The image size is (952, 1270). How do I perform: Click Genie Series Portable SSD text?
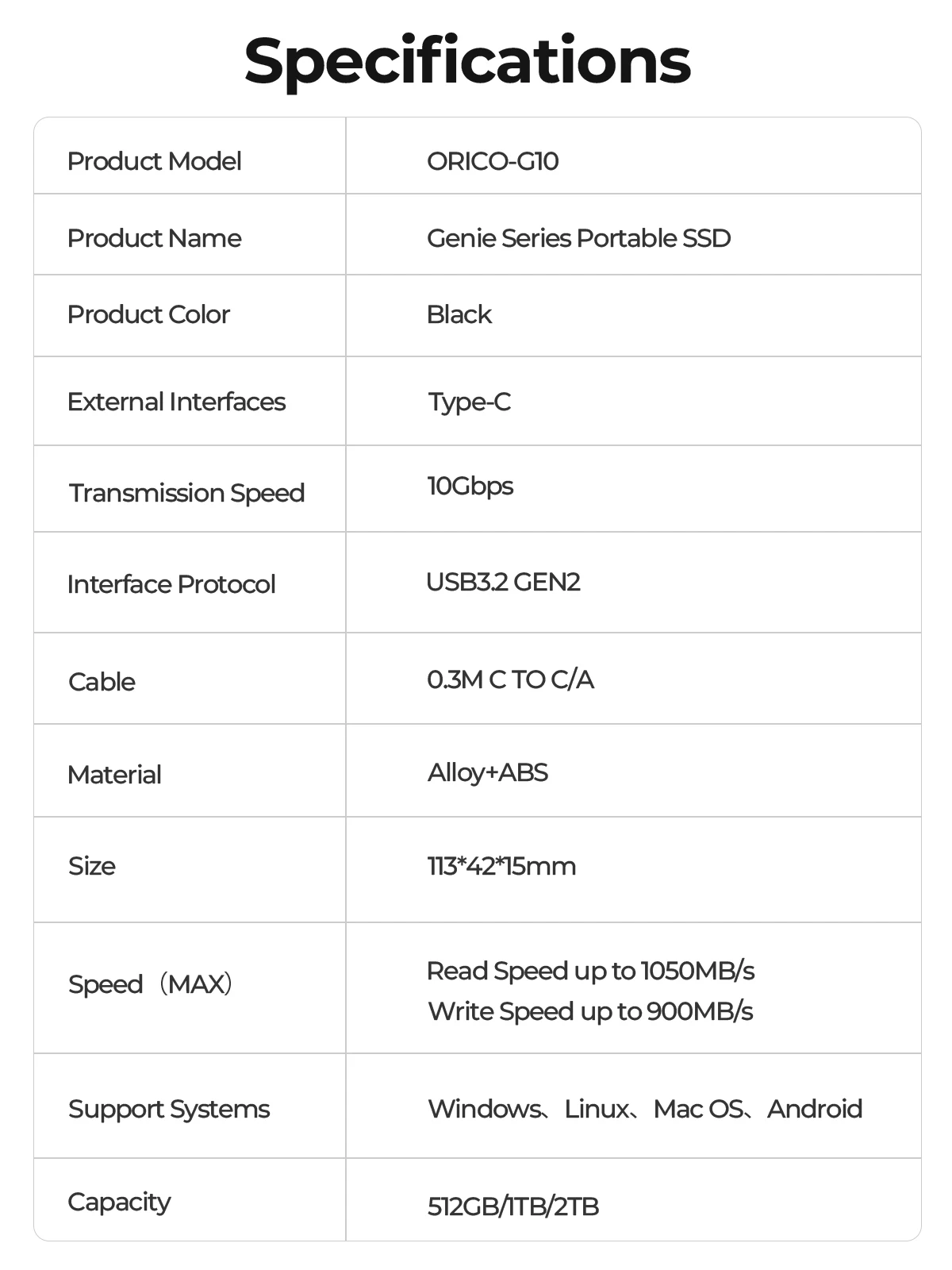(x=578, y=238)
